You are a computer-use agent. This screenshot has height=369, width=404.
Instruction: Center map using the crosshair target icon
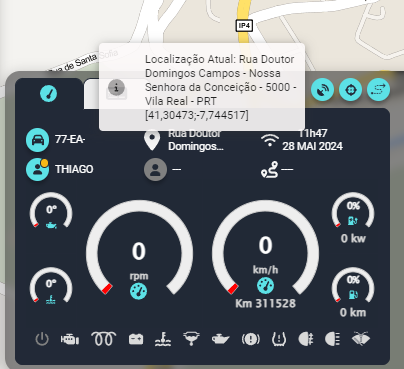tap(350, 90)
